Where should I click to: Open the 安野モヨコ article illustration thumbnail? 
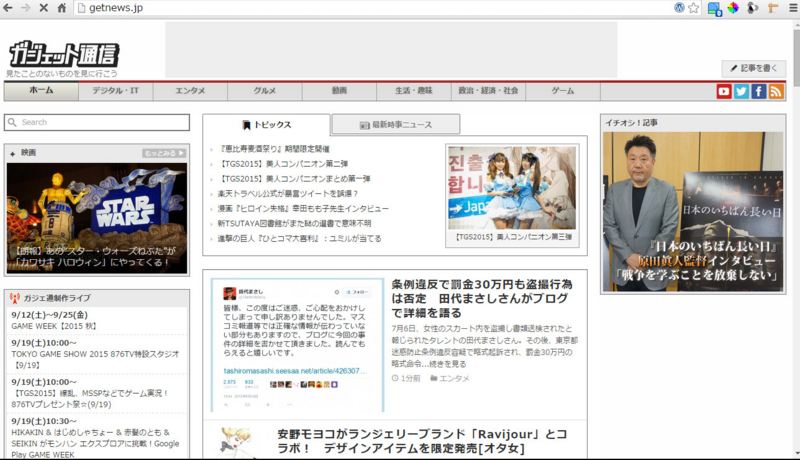(235, 442)
